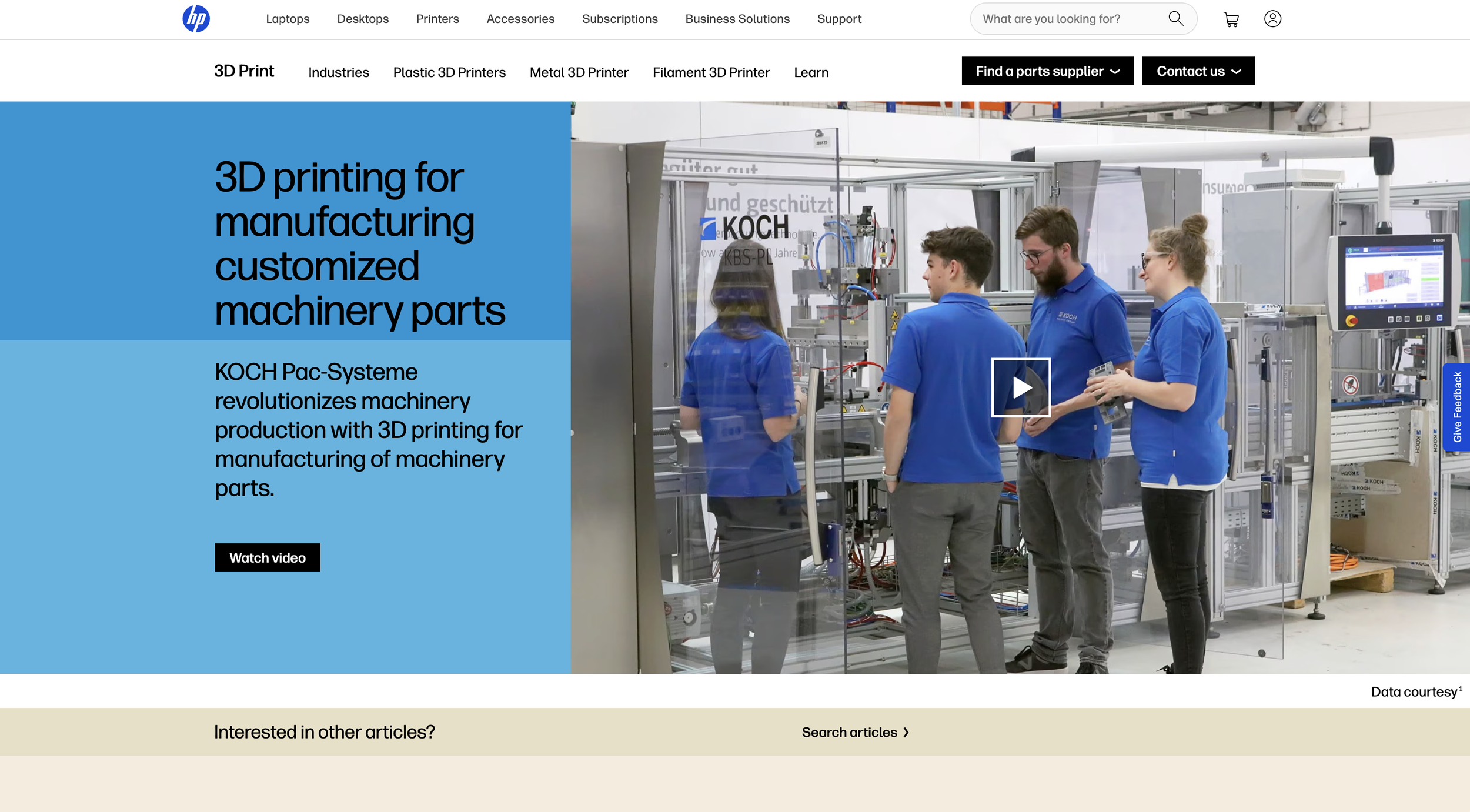Expand the Contact us dropdown
Screen dimensions: 1470x812
[1198, 71]
